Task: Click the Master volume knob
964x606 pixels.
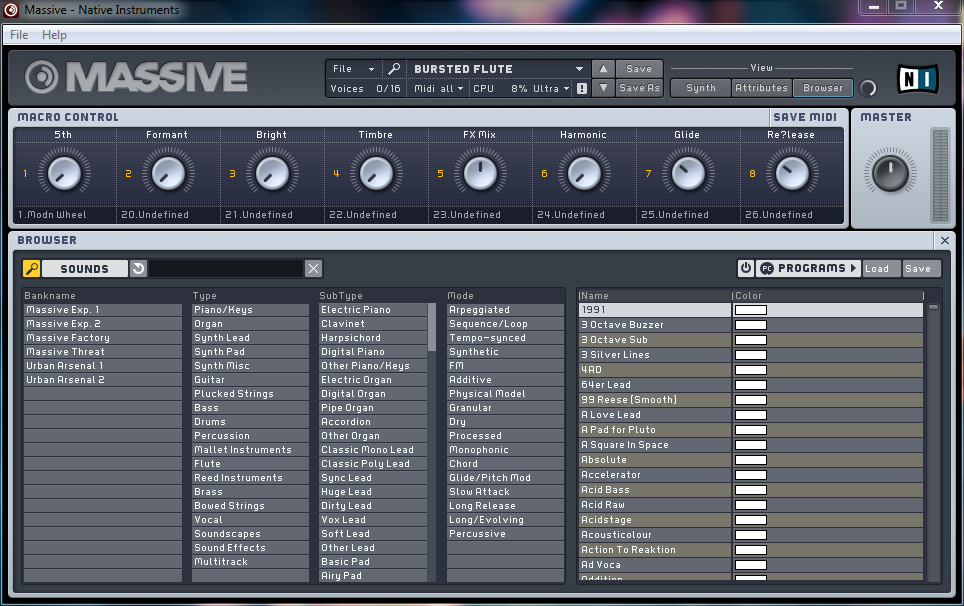Action: [890, 173]
